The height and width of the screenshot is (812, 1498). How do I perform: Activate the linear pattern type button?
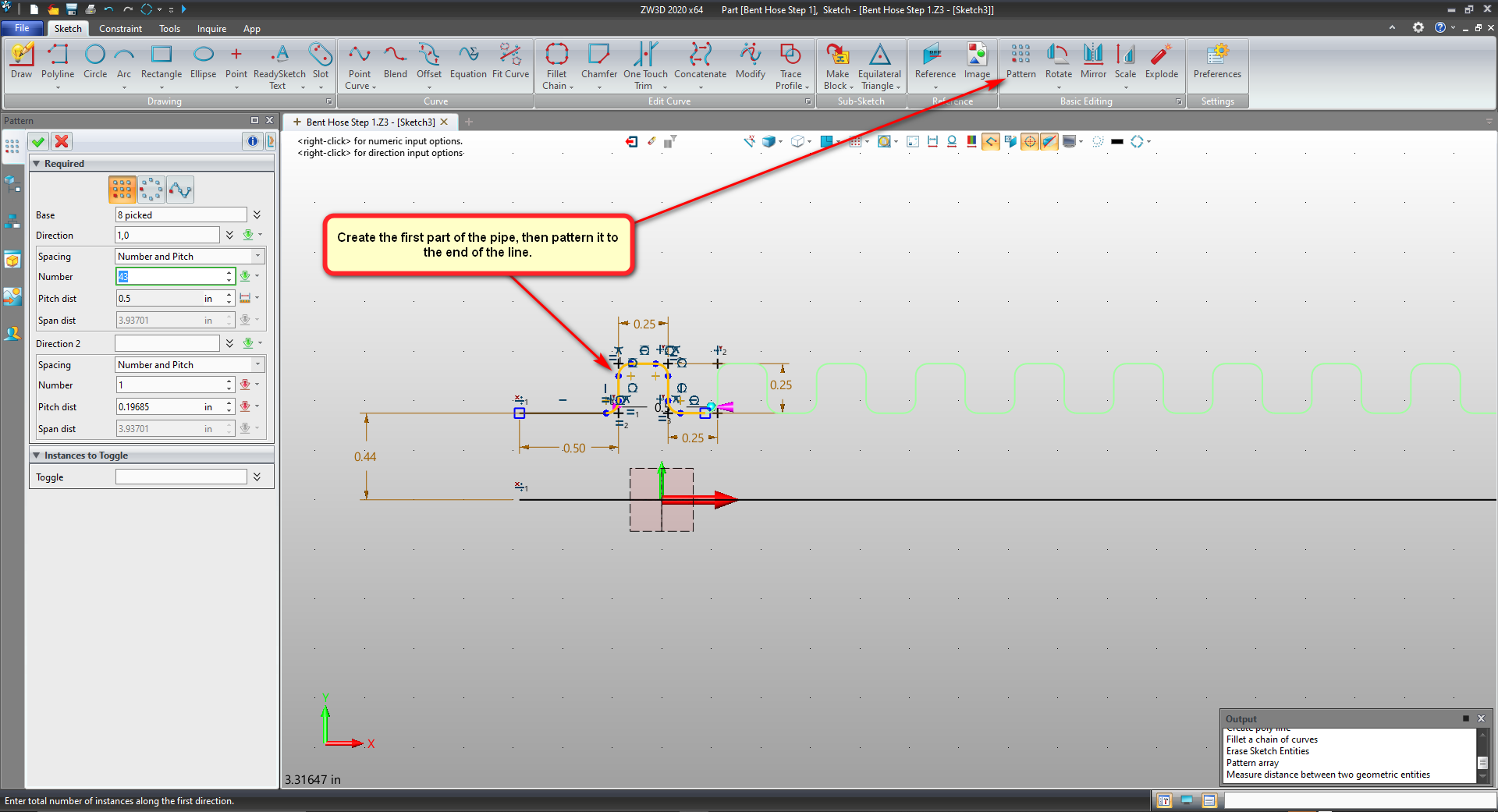coord(122,190)
